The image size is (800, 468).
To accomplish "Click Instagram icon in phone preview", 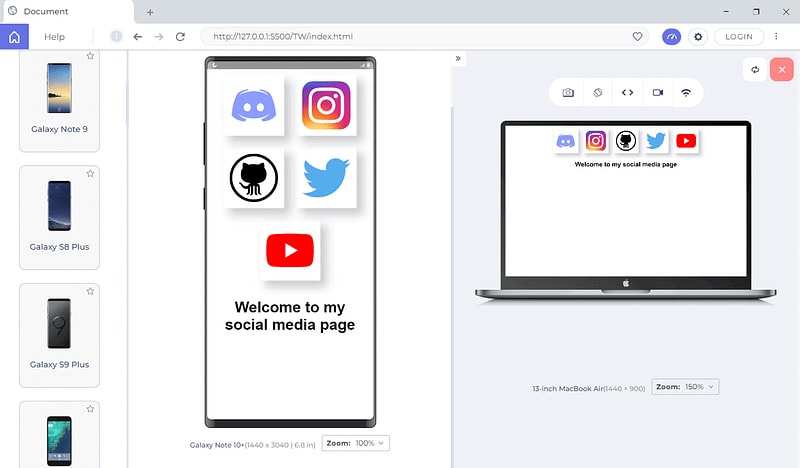I will (326, 106).
